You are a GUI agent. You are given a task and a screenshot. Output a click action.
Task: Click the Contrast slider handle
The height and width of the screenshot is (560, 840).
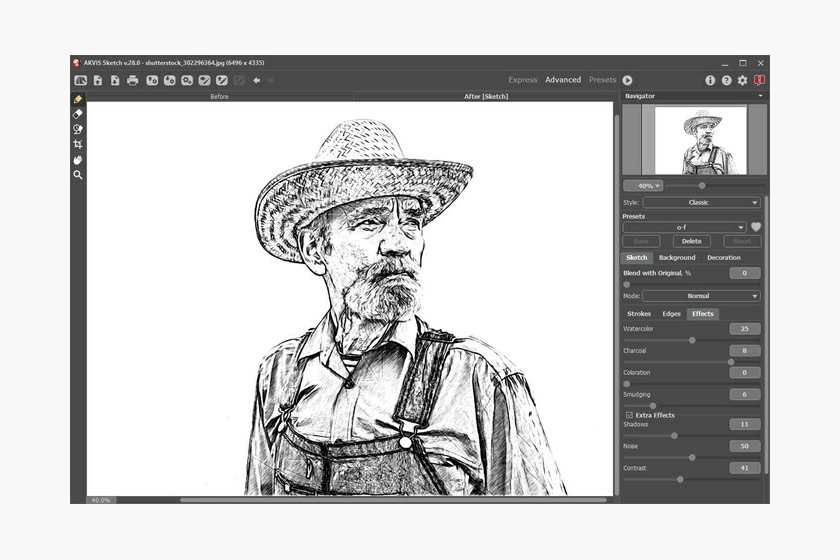click(x=680, y=480)
